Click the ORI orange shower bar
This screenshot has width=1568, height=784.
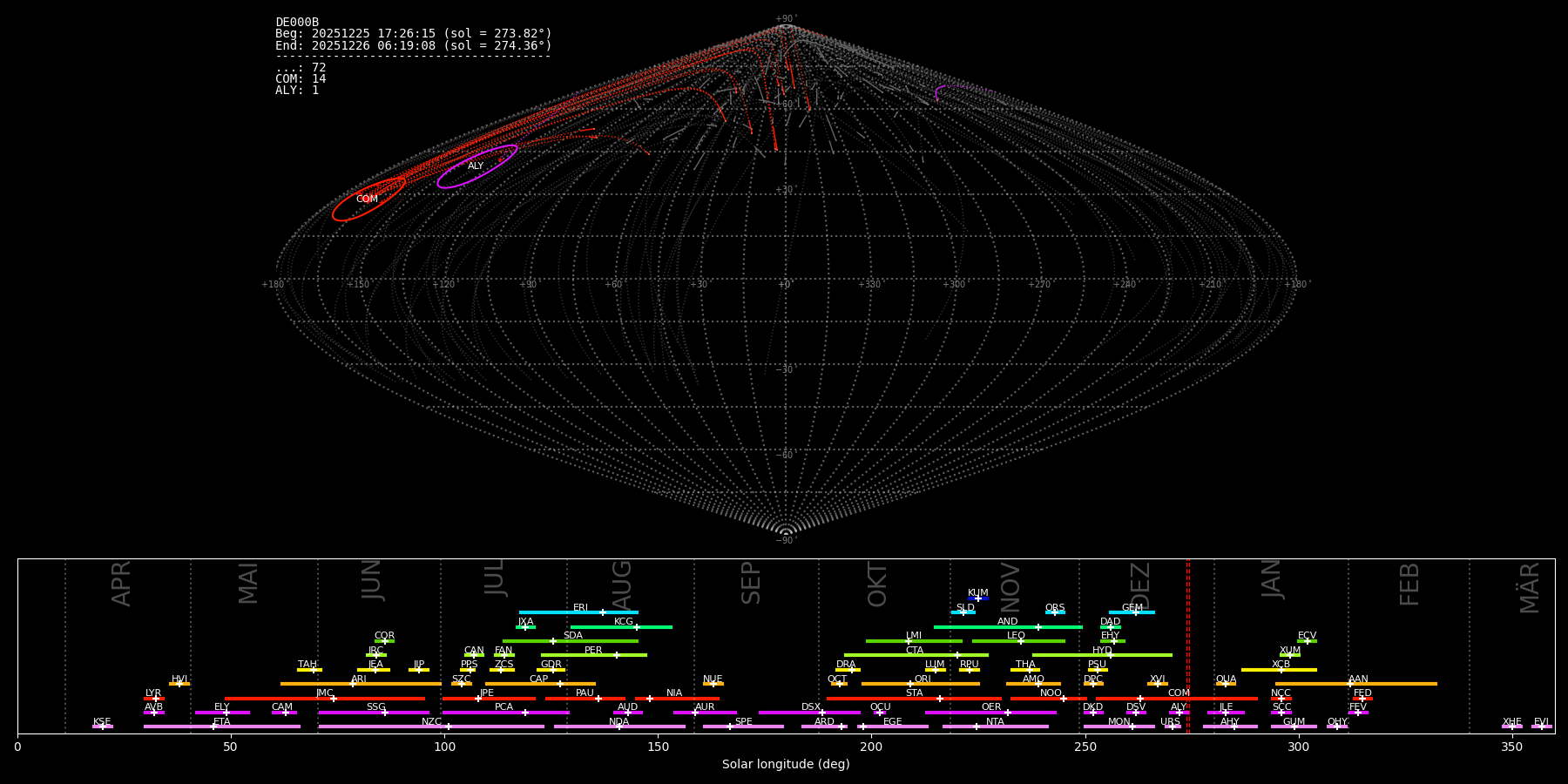pos(921,684)
